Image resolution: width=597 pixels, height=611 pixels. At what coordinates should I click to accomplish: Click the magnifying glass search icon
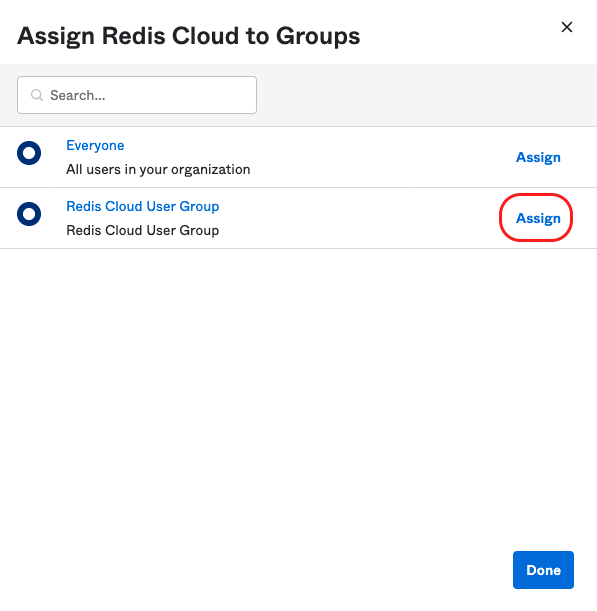[37, 95]
